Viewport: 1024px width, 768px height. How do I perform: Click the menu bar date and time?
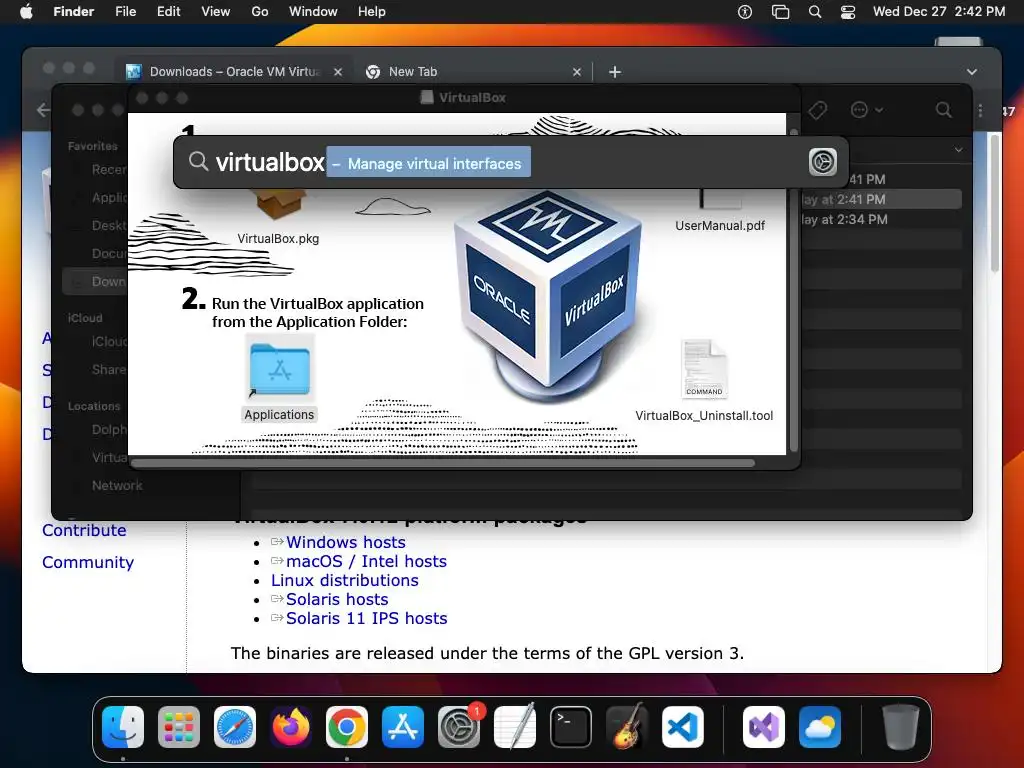(939, 12)
